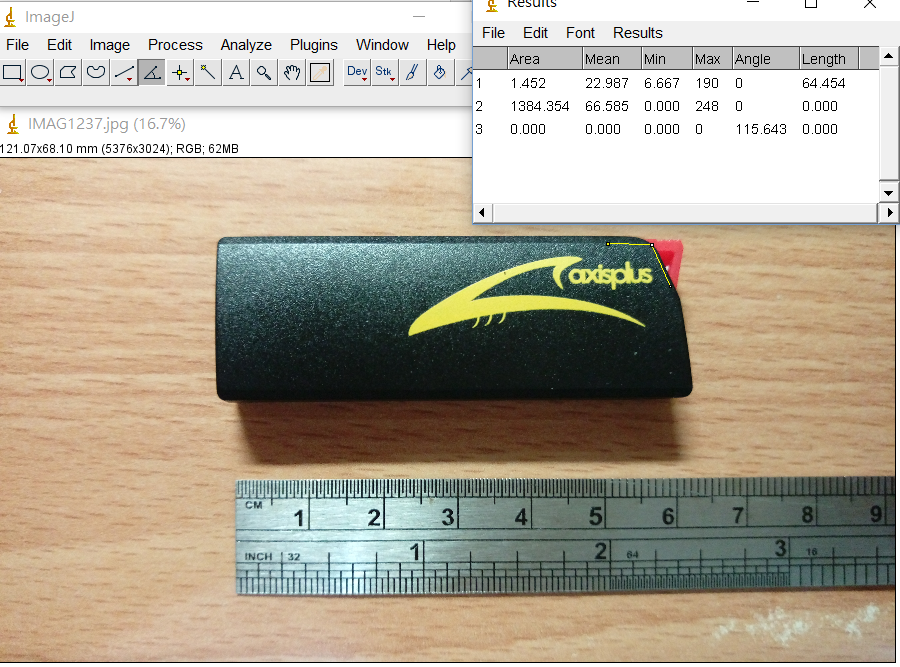Screen dimensions: 900x667
Task: Minimize the ImageJ main window
Action: pos(419,17)
